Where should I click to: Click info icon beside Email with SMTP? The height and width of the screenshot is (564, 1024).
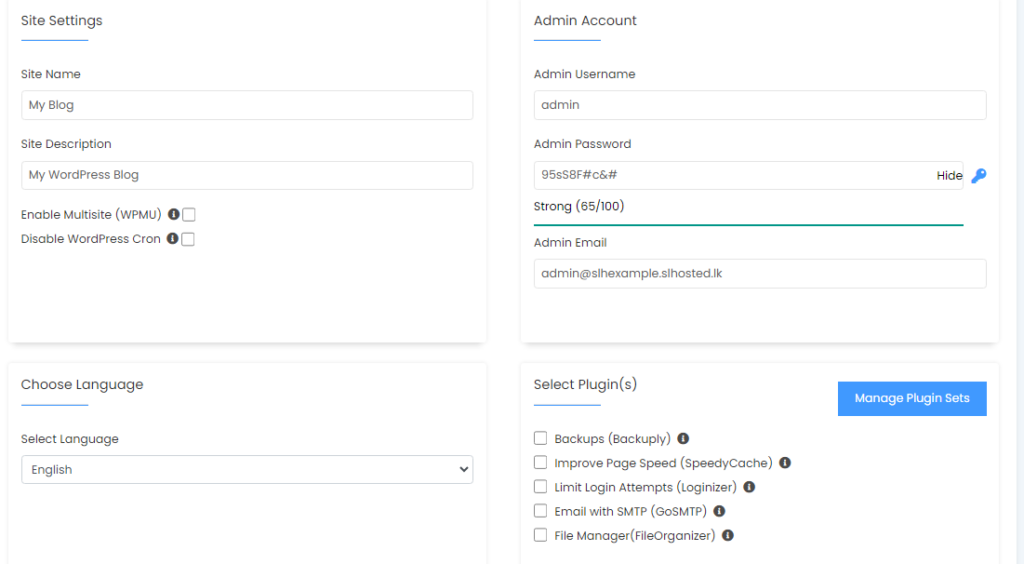click(719, 511)
